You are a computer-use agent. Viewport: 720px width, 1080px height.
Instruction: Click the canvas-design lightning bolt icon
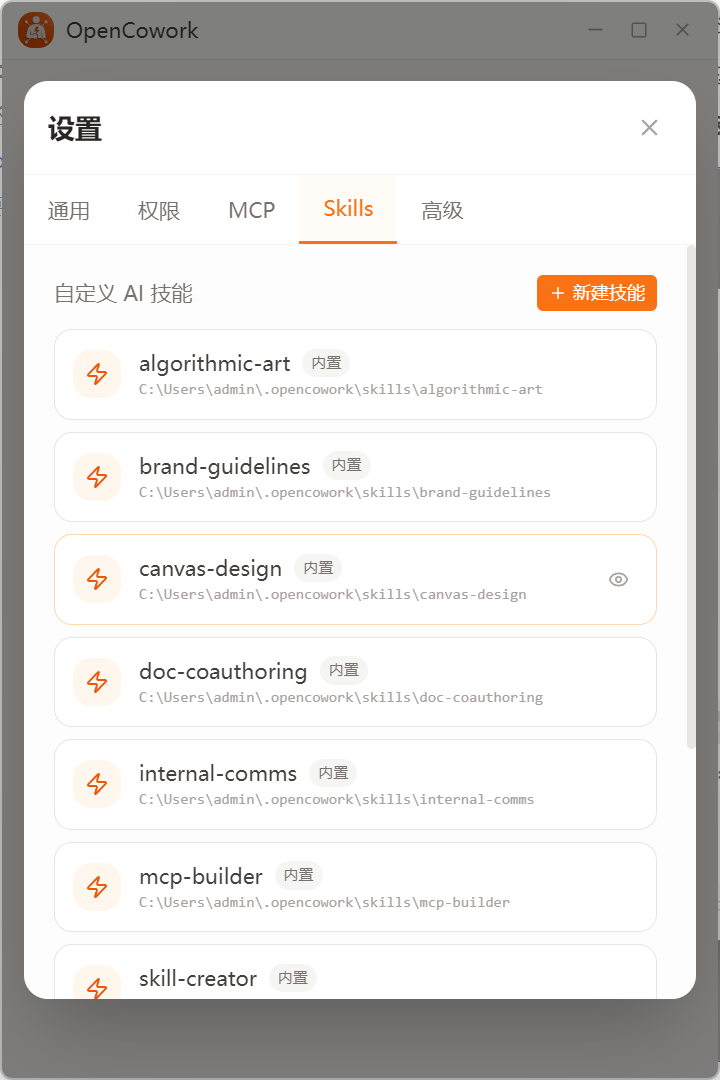pos(97,579)
